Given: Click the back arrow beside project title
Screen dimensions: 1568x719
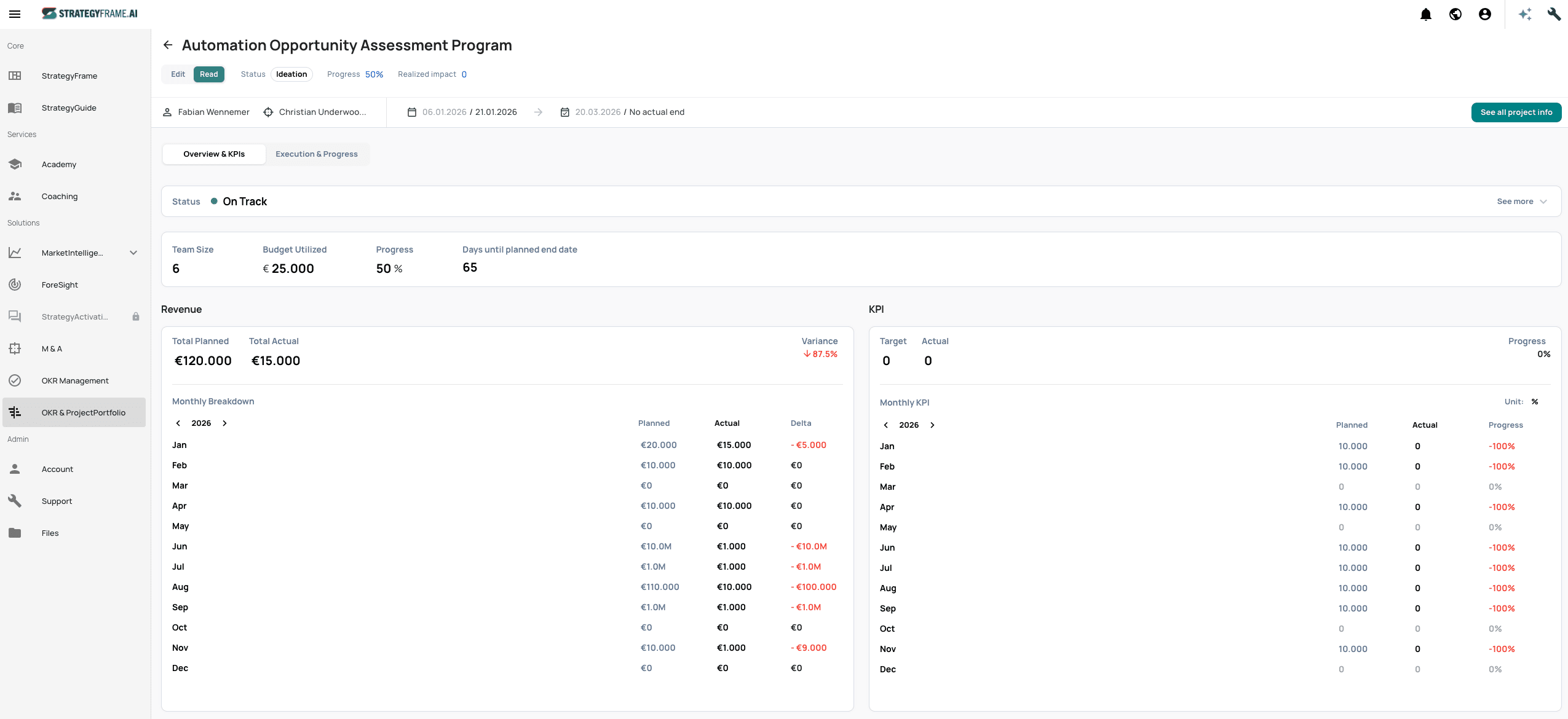Looking at the screenshot, I should click(168, 45).
